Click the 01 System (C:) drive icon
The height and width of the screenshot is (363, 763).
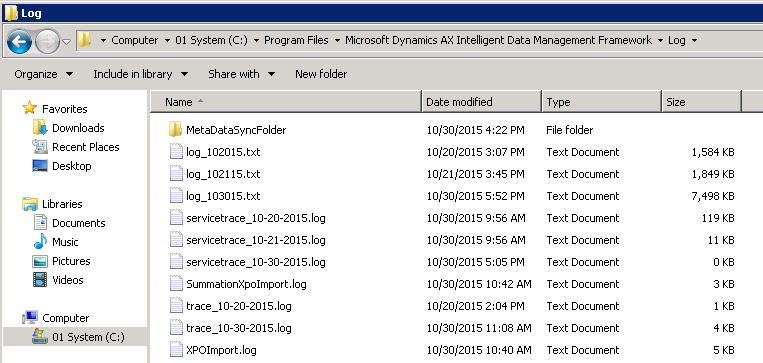(x=40, y=336)
